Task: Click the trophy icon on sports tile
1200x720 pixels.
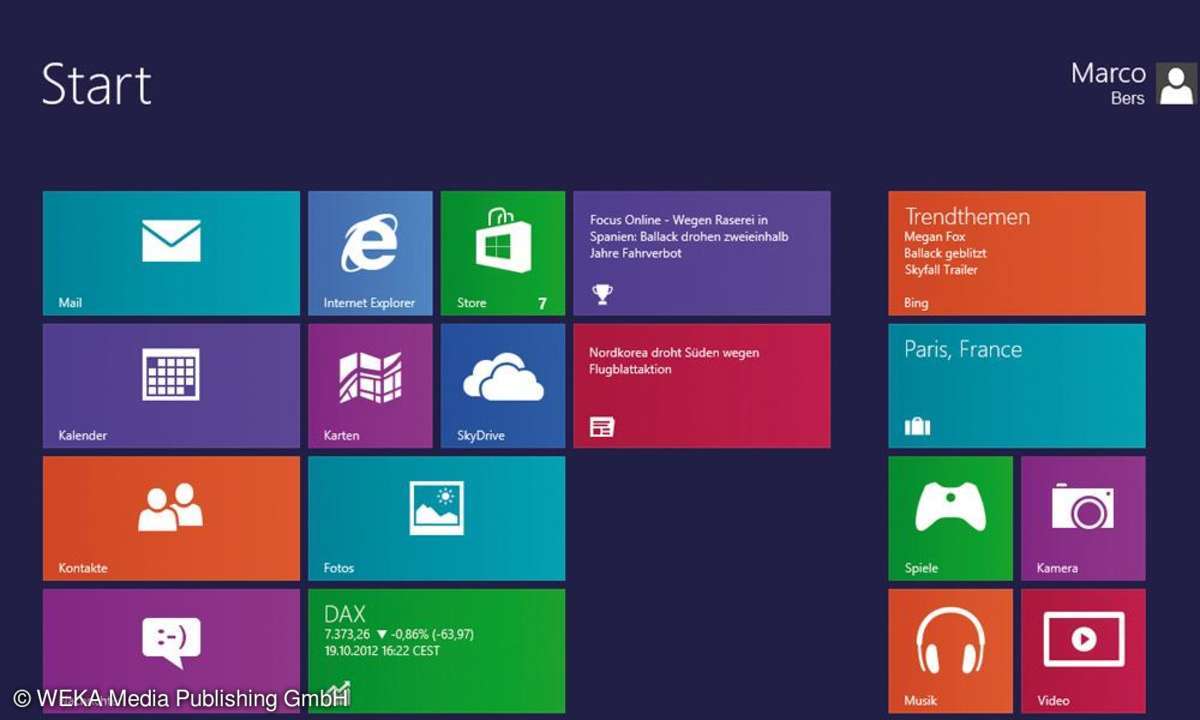Action: tap(602, 294)
